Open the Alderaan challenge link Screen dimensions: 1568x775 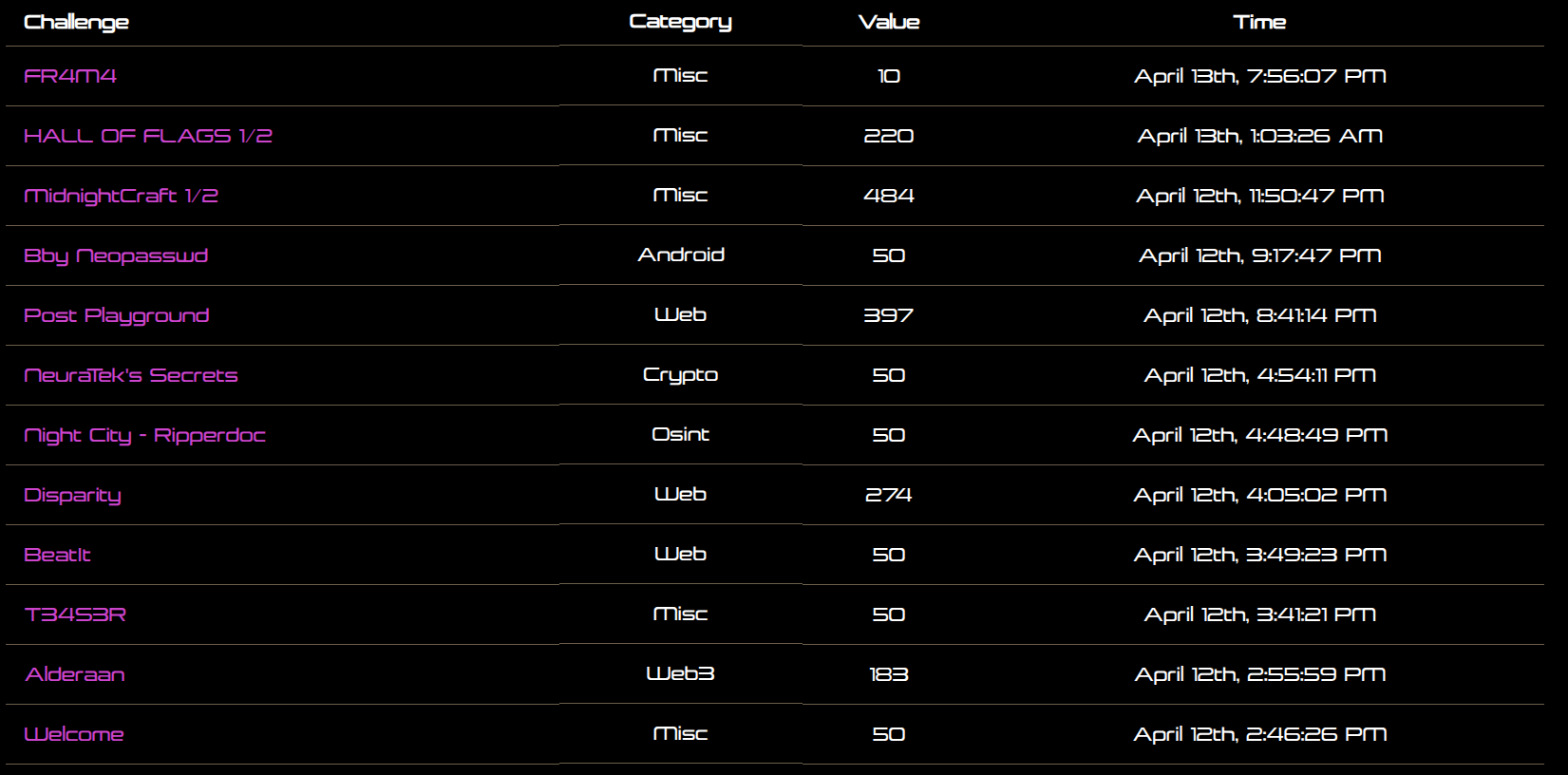(x=75, y=674)
